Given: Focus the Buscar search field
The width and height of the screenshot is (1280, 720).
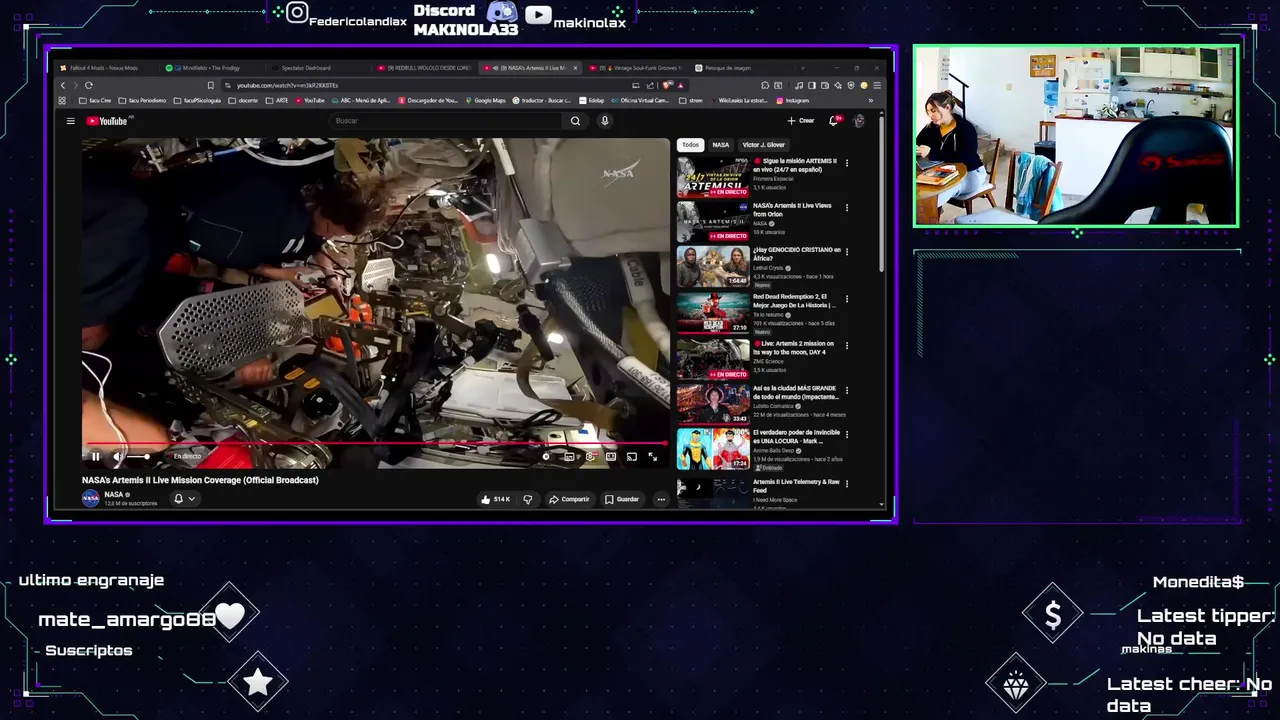Looking at the screenshot, I should tap(445, 121).
